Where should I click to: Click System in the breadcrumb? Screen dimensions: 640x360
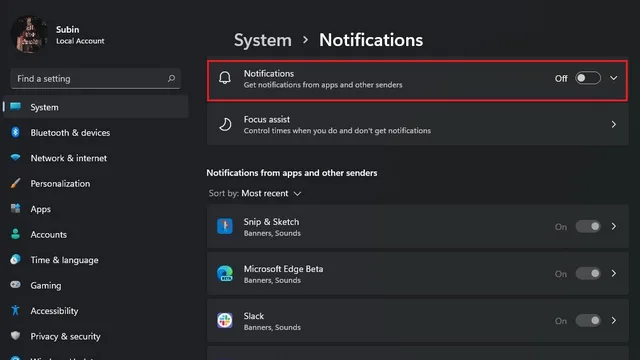262,40
